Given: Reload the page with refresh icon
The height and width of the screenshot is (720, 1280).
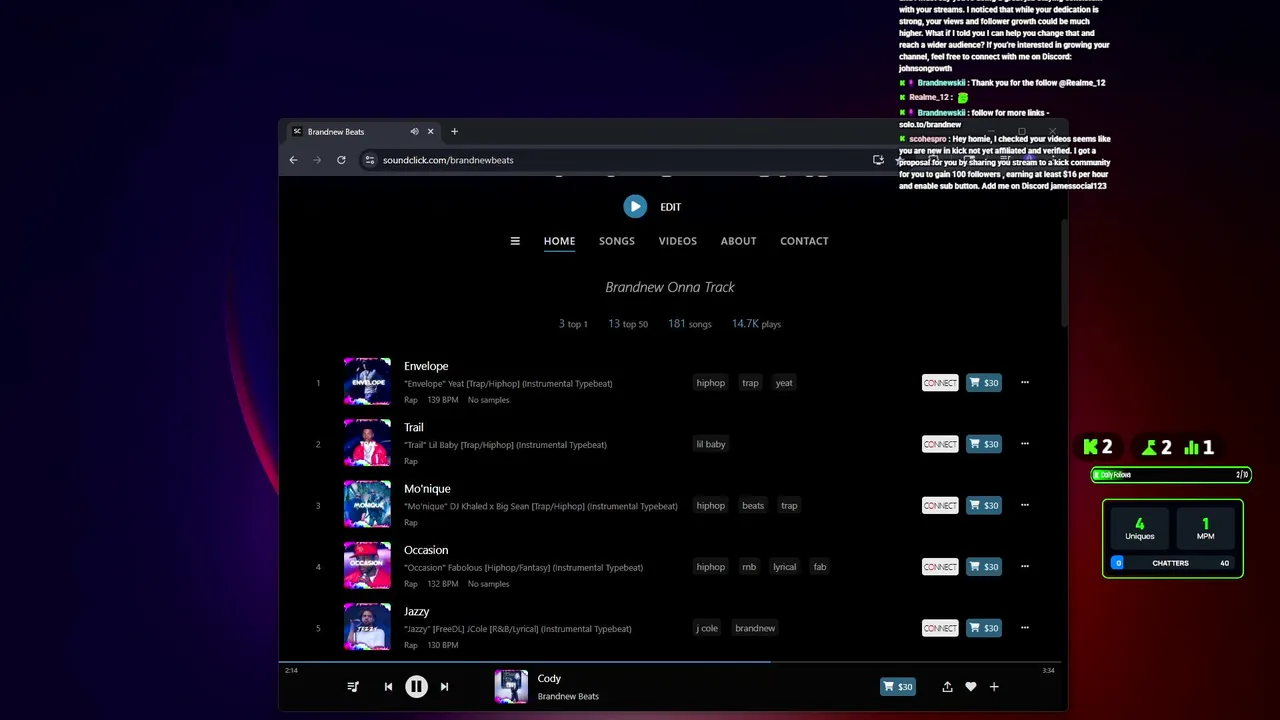Looking at the screenshot, I should (341, 160).
